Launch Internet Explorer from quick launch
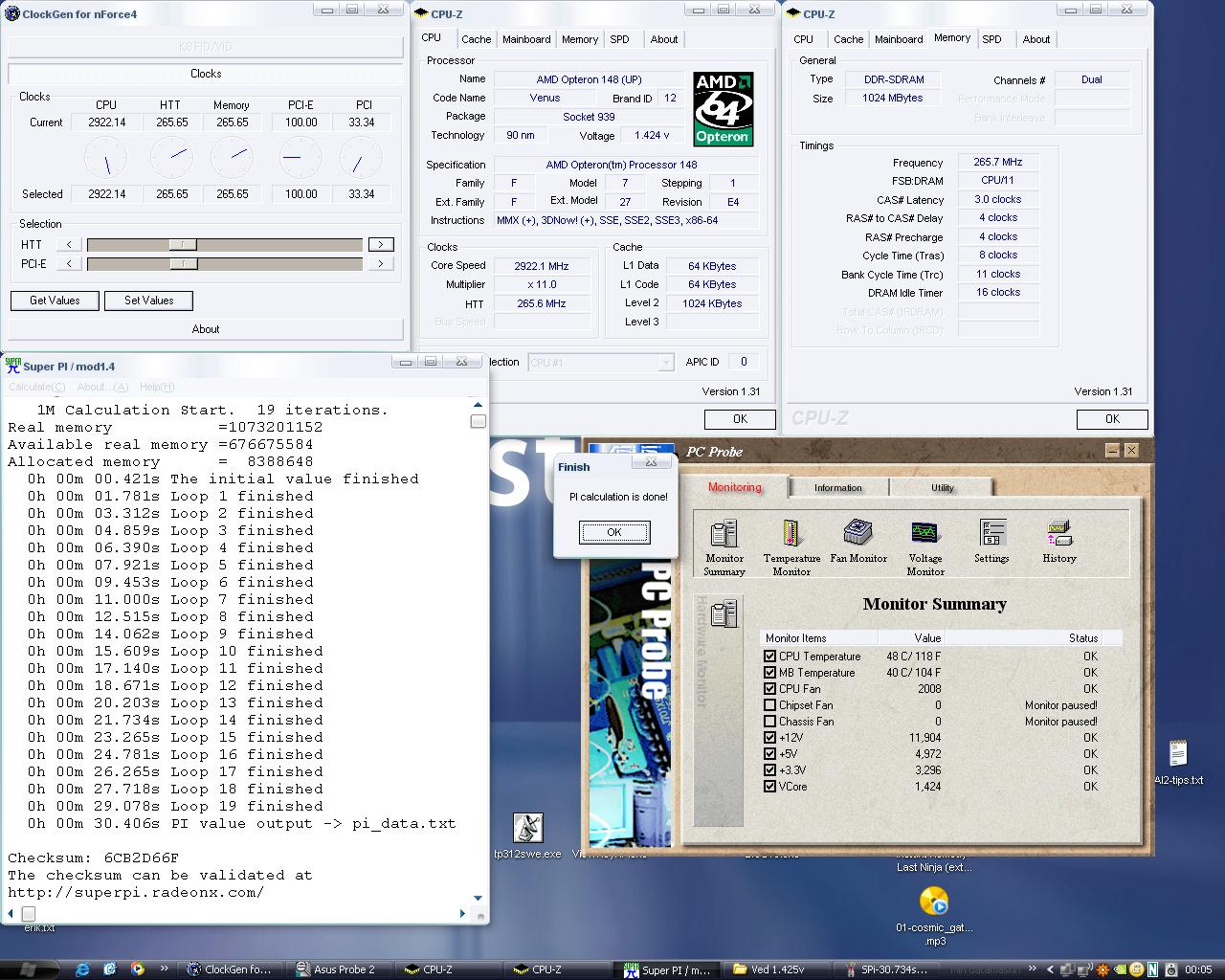1225x980 pixels. pos(82,969)
